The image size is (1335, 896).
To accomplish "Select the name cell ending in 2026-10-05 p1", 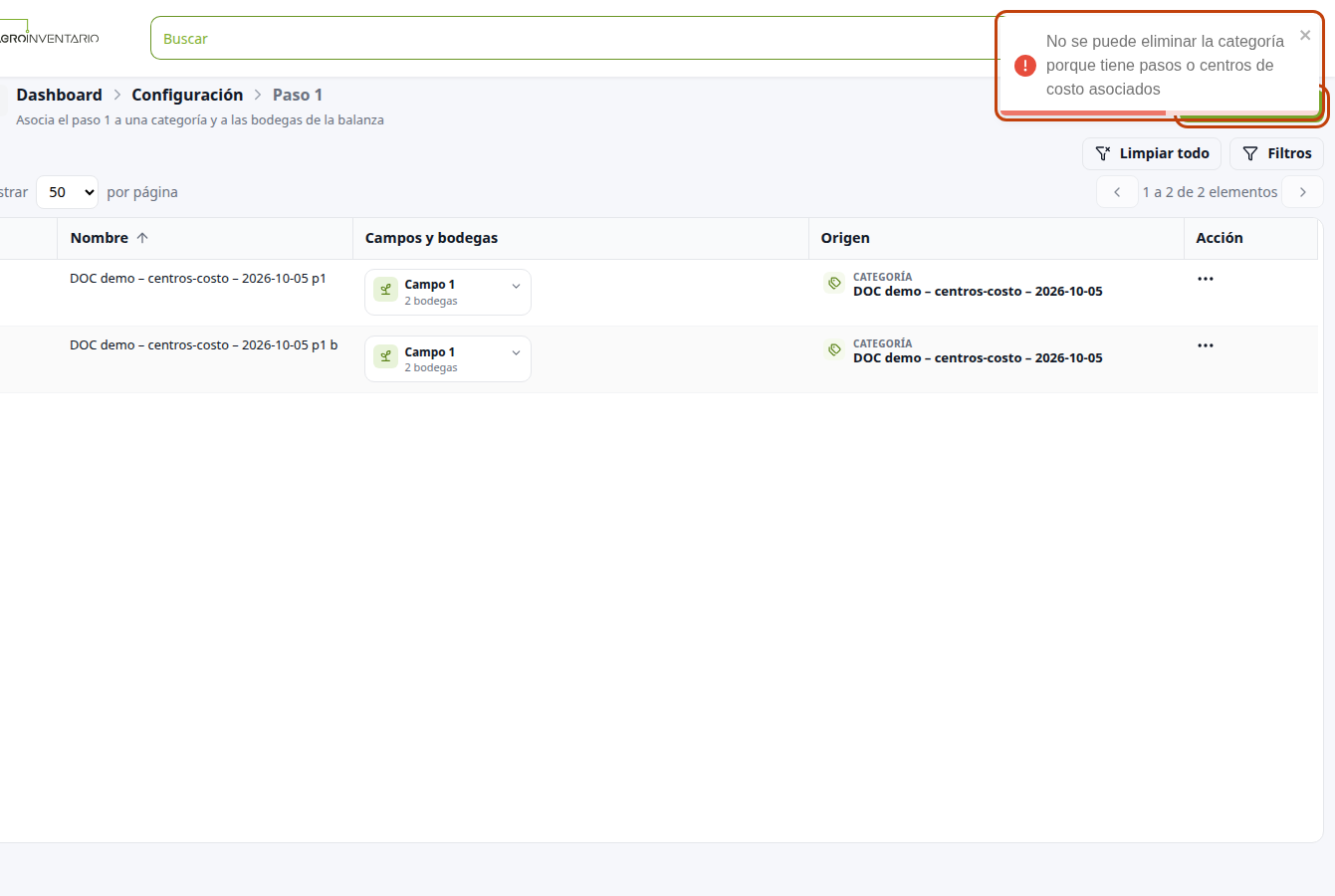I will point(198,279).
